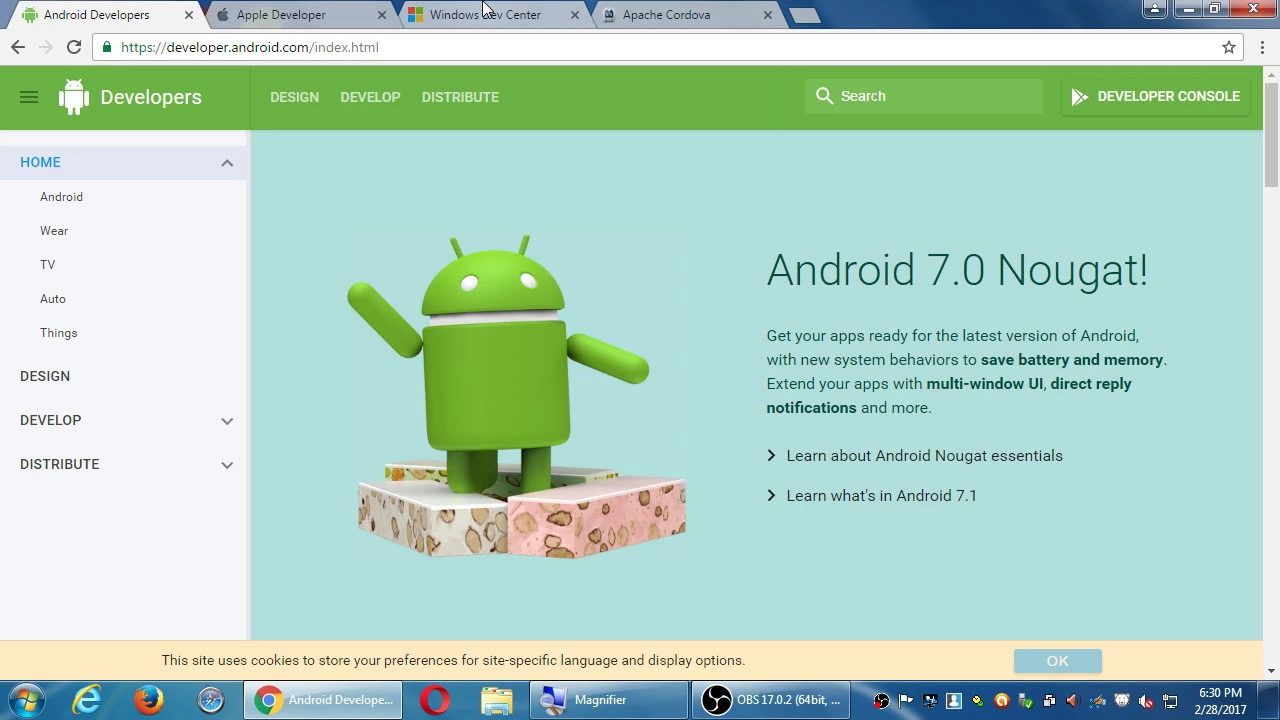Open the DEVELOPER CONSOLE button

tap(1155, 96)
